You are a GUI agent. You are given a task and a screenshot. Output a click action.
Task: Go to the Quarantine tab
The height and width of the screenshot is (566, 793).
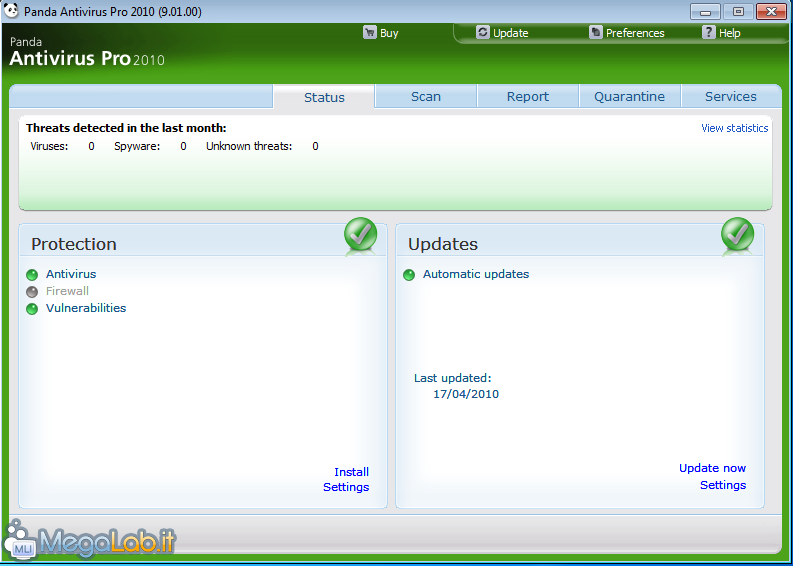630,96
